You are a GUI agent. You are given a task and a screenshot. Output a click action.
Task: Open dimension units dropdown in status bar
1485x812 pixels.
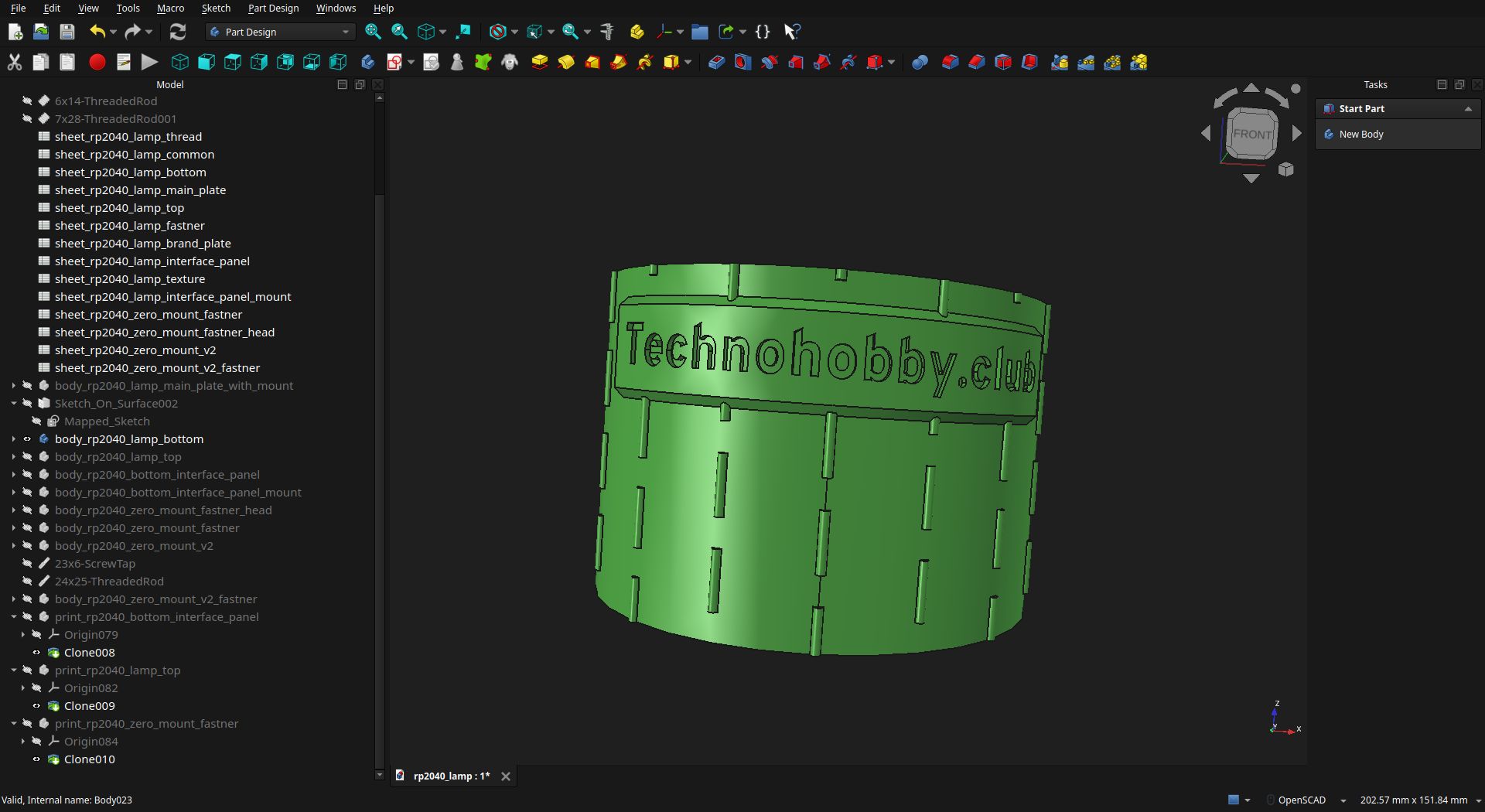pos(1478,800)
